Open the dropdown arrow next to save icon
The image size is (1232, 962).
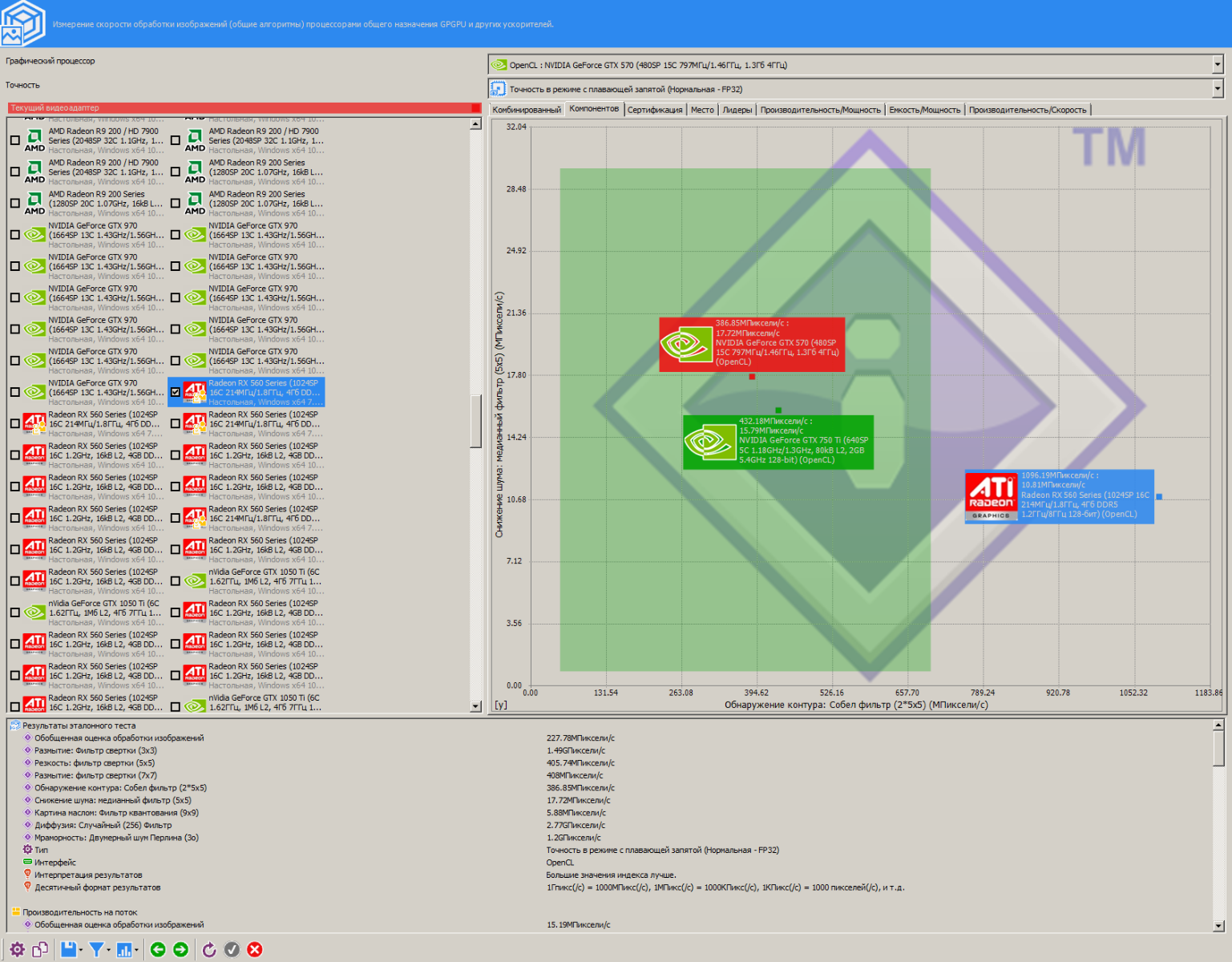pyautogui.click(x=81, y=950)
